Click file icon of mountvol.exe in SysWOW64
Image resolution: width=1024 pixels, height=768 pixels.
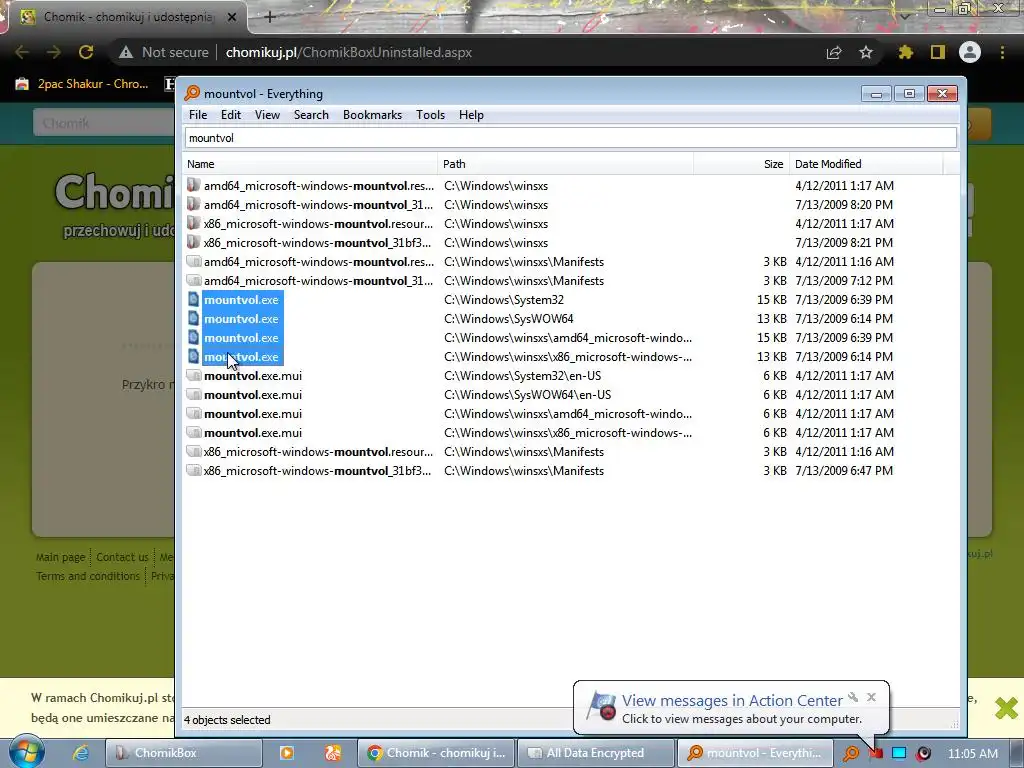click(193, 319)
